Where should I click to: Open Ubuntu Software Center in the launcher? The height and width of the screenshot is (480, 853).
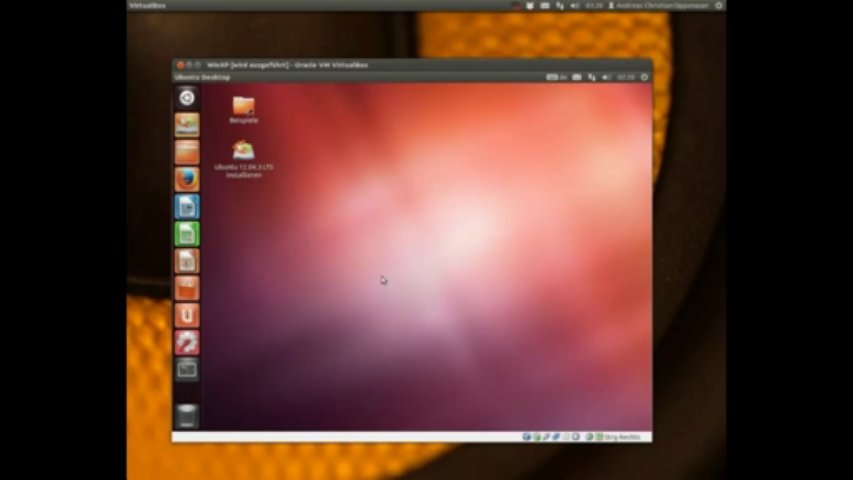tap(187, 288)
